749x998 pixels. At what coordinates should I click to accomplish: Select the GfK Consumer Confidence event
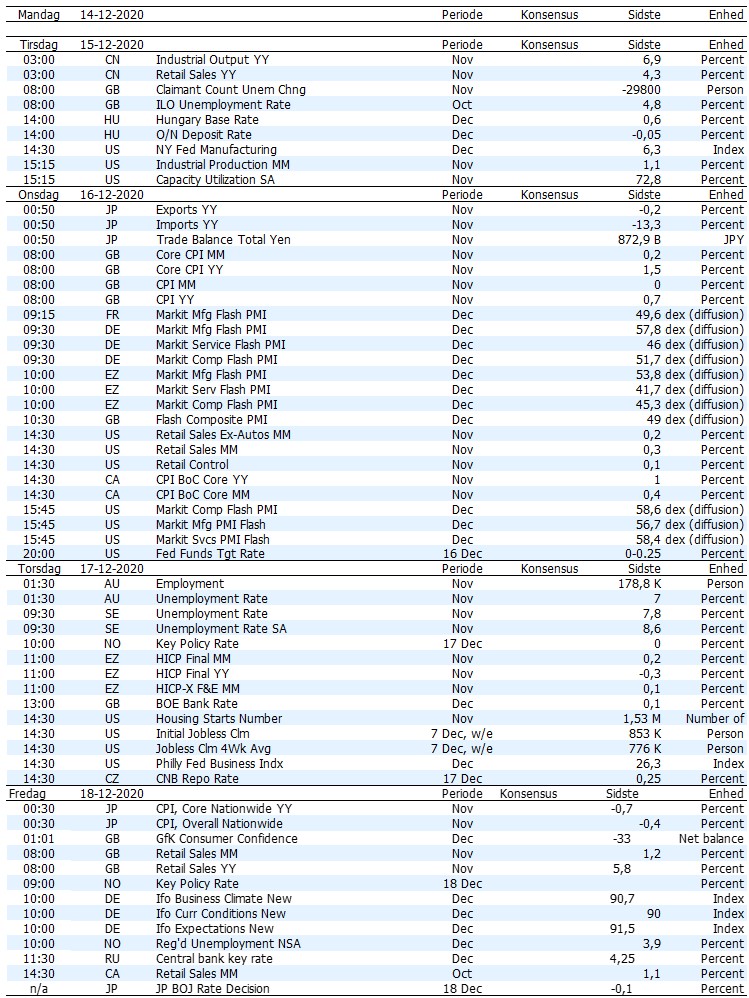pos(227,839)
